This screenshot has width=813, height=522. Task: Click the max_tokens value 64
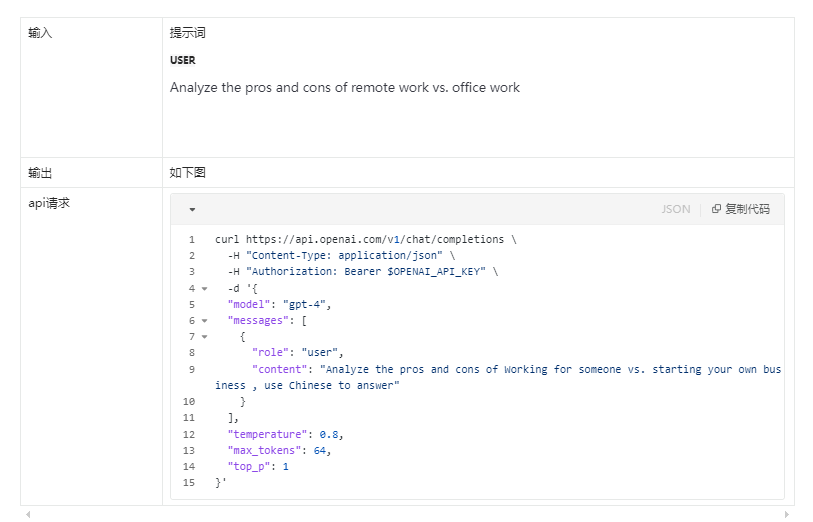[x=320, y=450]
